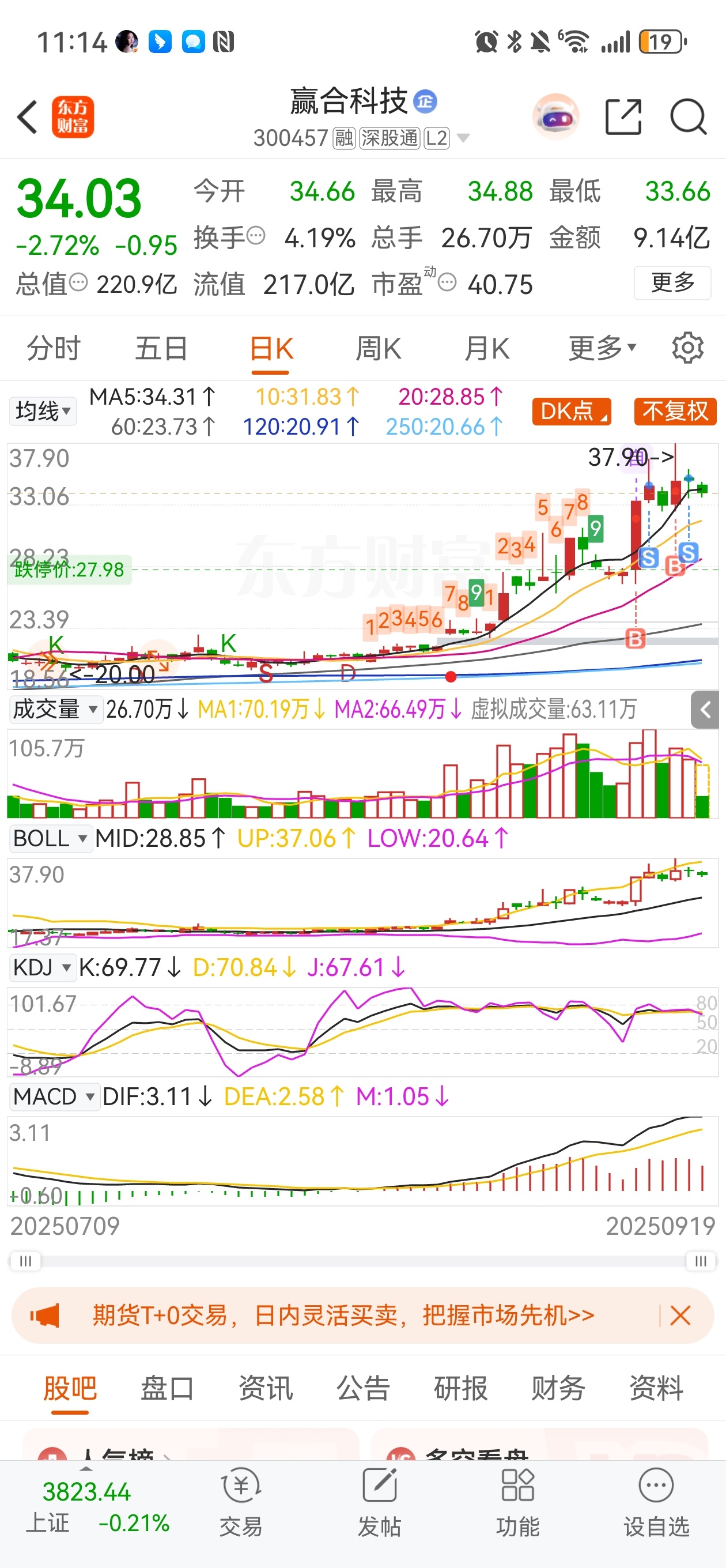Open the 资讯 section tab
Screen dimensions: 726x1568
265,1389
